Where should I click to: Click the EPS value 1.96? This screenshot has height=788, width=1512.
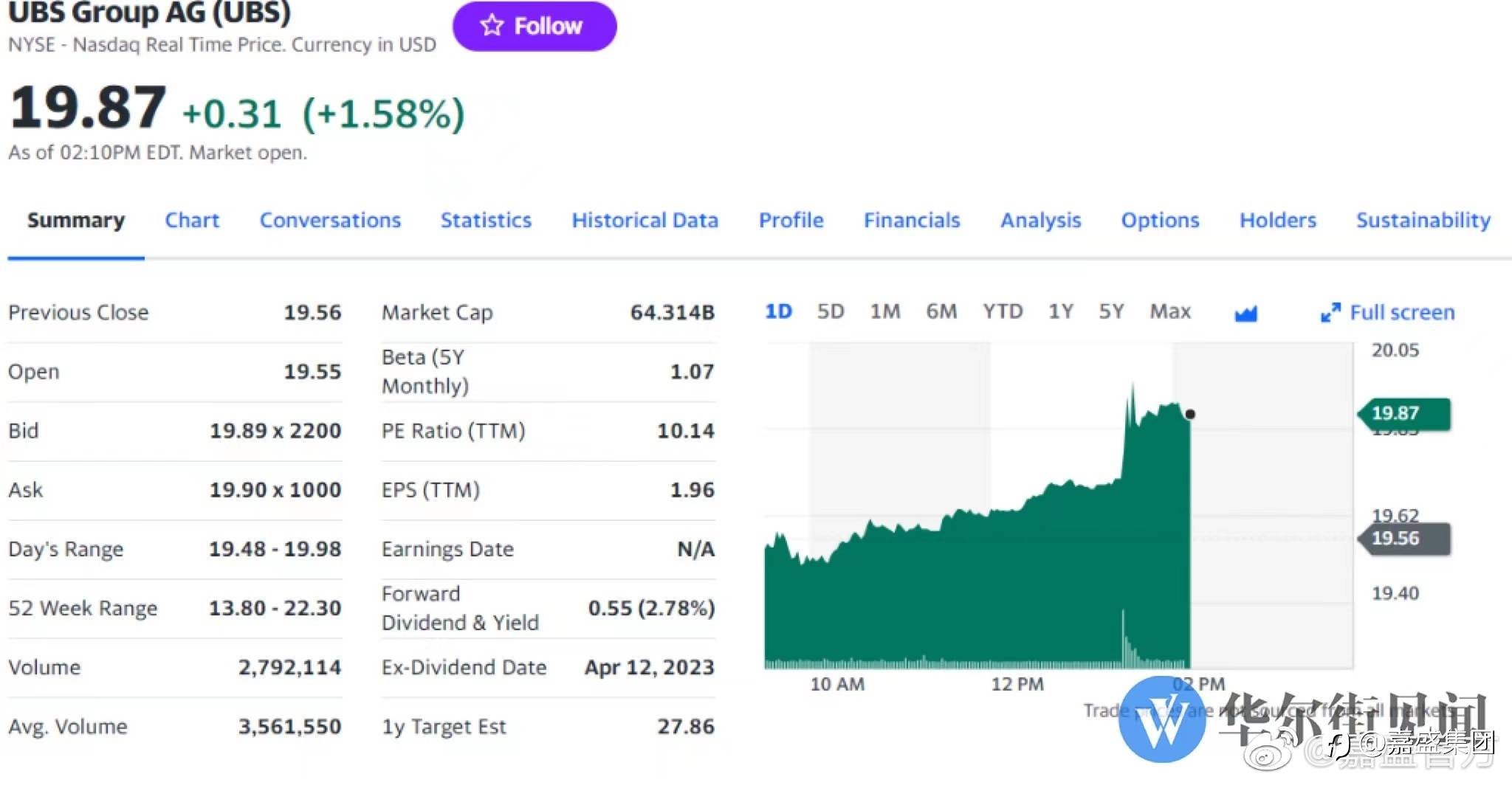(x=693, y=490)
